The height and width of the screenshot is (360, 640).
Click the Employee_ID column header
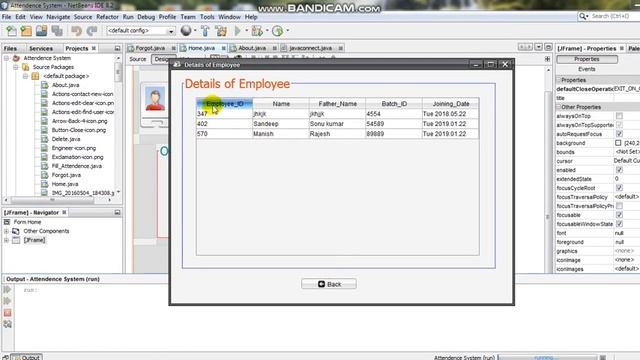(224, 104)
